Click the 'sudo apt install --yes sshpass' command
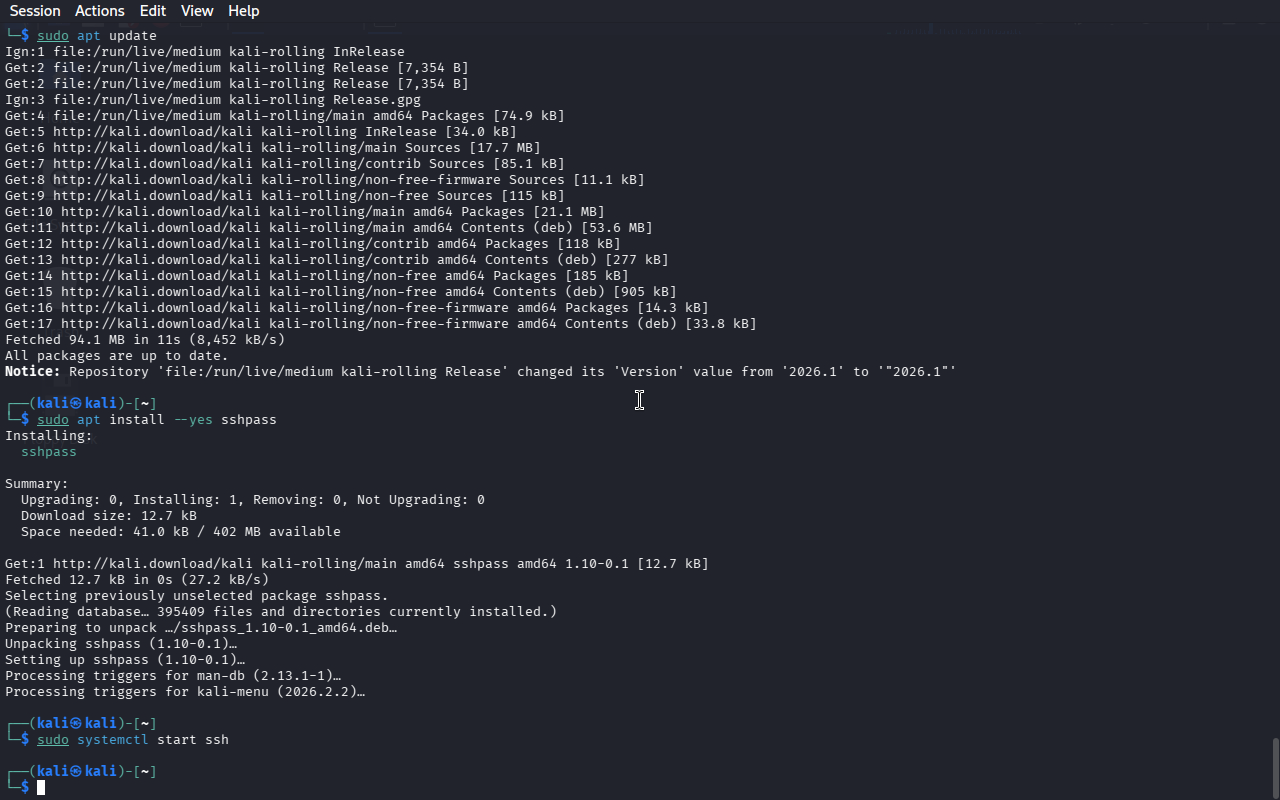 [157, 420]
